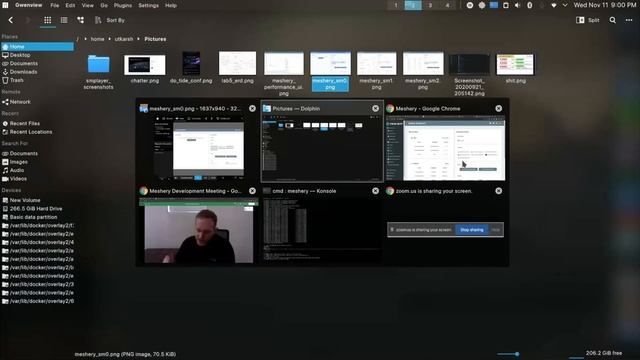Click the clock showing Wed Nov 11
Image resolution: width=640 pixels, height=360 pixels.
[x=604, y=5]
